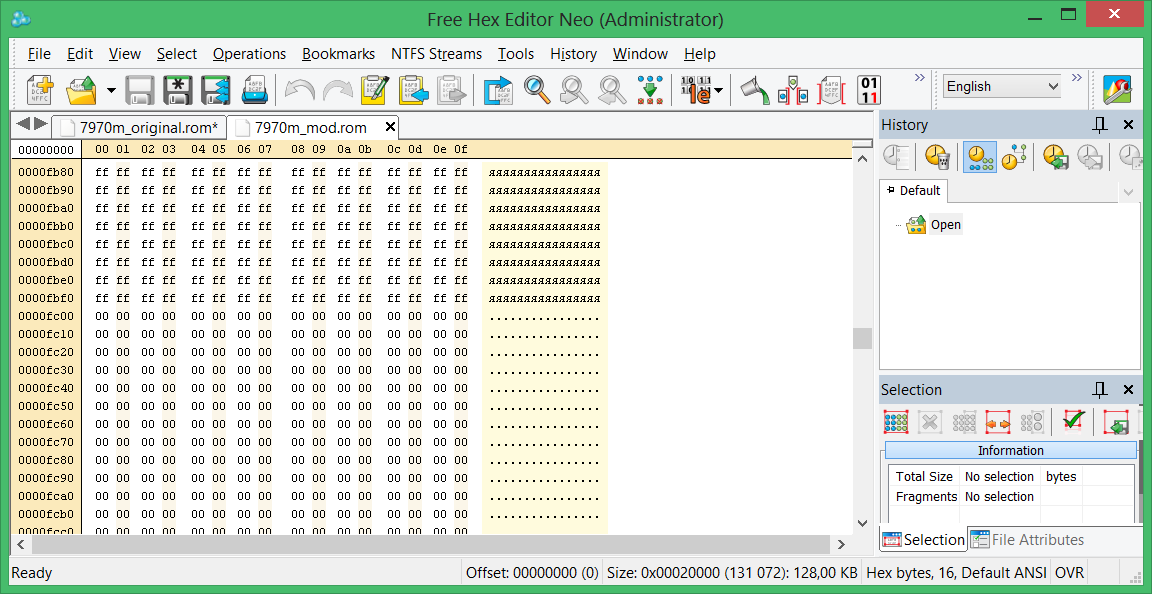Click the Save As floppy icon with asterisk
The image size is (1152, 594).
tap(177, 90)
